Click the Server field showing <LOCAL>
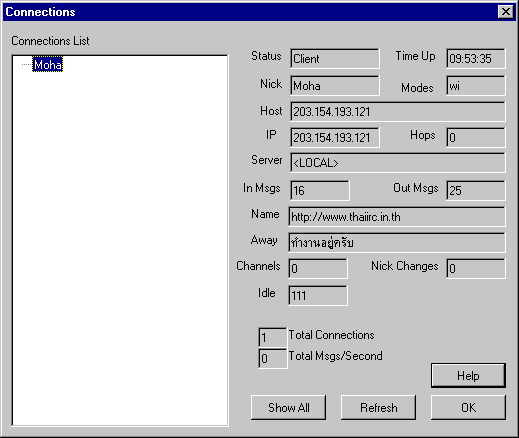This screenshot has width=519, height=438. [x=398, y=163]
